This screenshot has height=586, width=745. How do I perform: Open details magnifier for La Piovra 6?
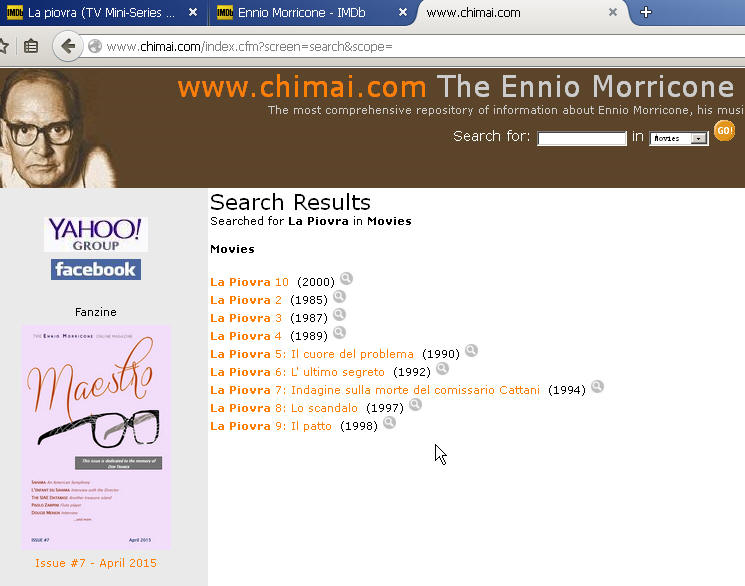coord(442,368)
